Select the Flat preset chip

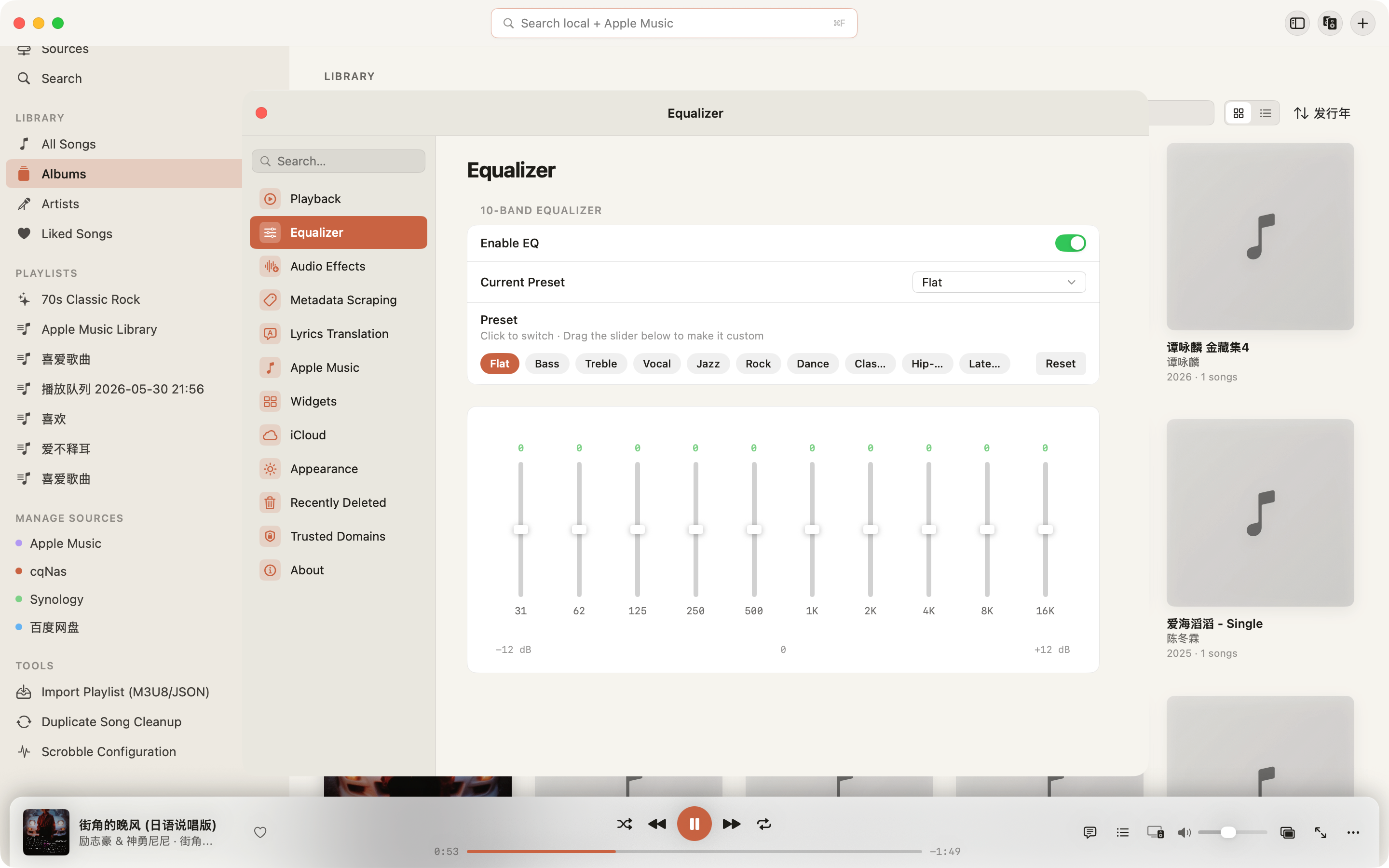click(499, 364)
